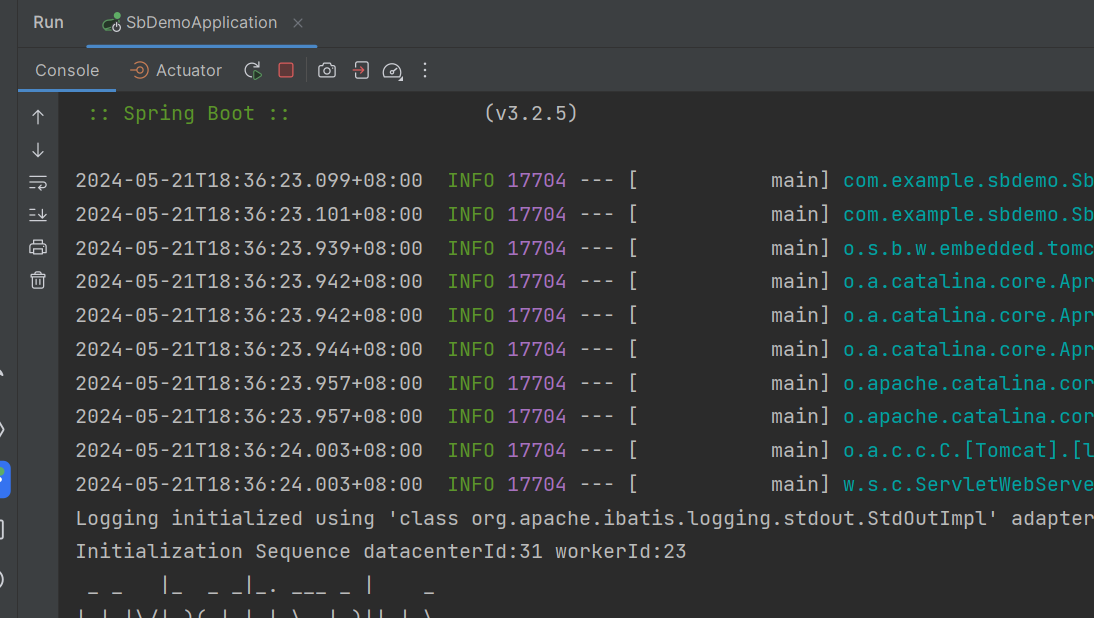This screenshot has height=618, width=1094.
Task: Switch to the Actuator tab
Action: [x=176, y=70]
